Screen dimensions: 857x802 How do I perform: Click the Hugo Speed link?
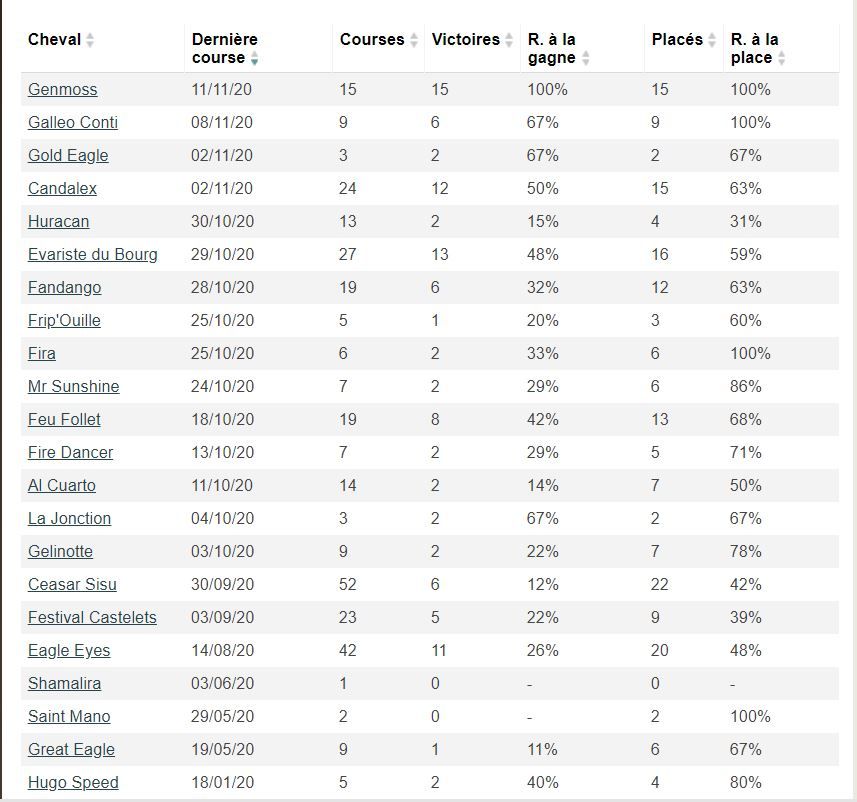point(73,782)
